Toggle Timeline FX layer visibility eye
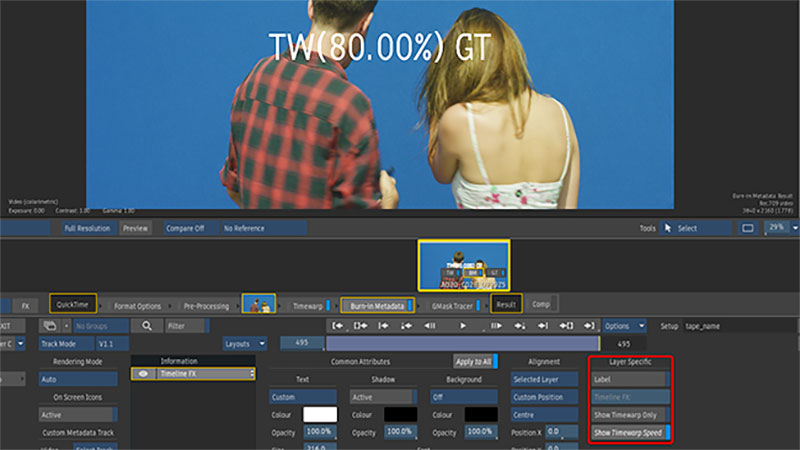The image size is (800, 450). (x=143, y=374)
